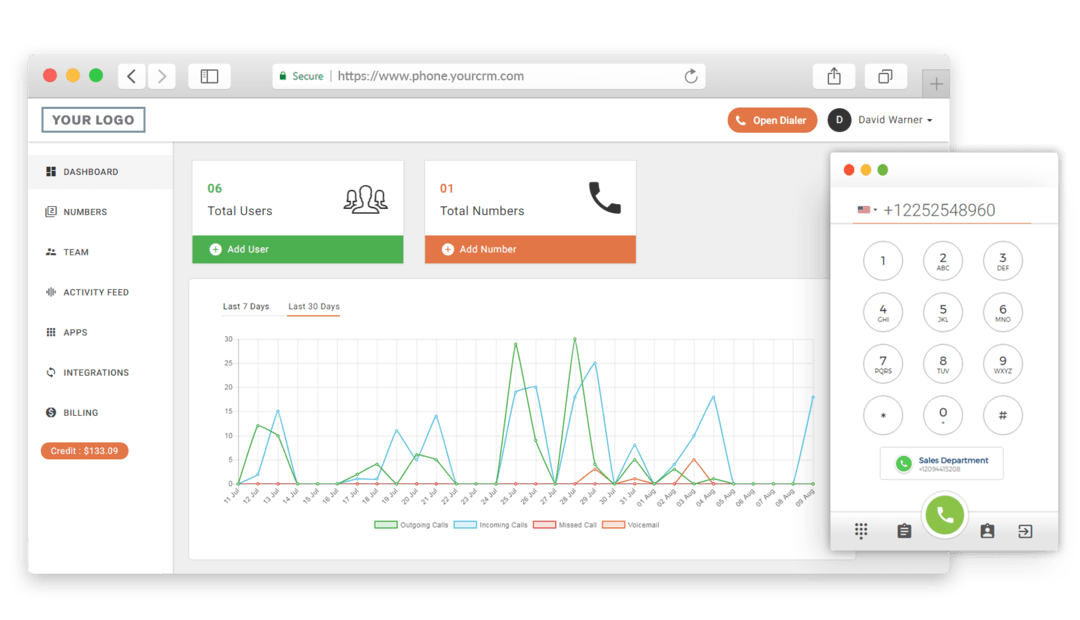Open the country flag selector in the dialer
This screenshot has height=620, width=1080.
[x=866, y=210]
